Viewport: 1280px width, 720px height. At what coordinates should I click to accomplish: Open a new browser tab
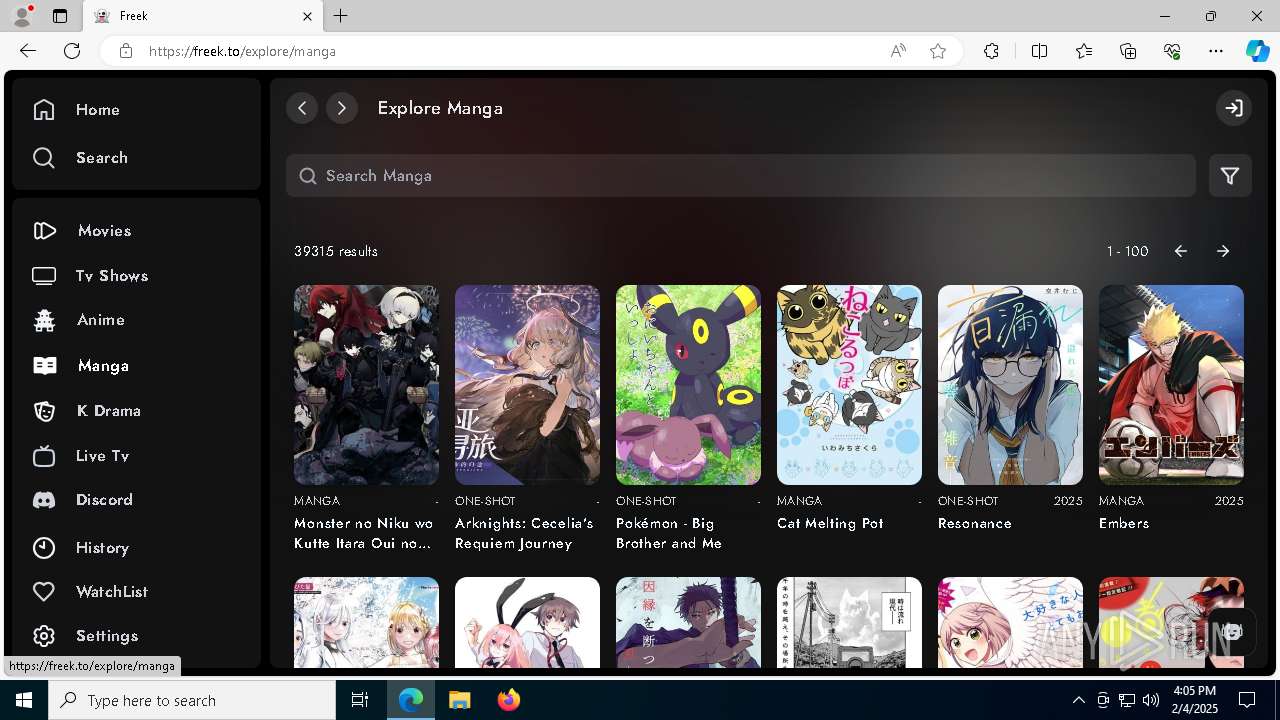[x=341, y=16]
